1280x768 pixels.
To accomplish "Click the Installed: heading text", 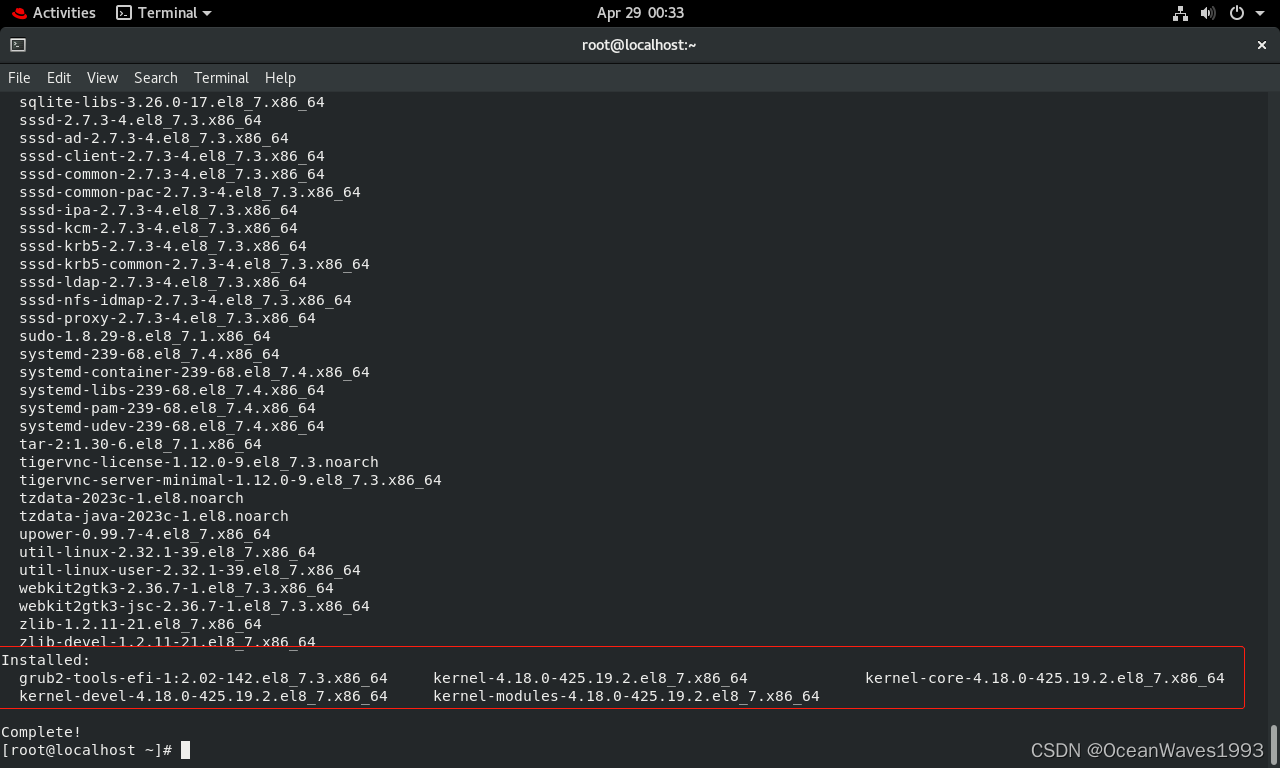I will (x=46, y=660).
